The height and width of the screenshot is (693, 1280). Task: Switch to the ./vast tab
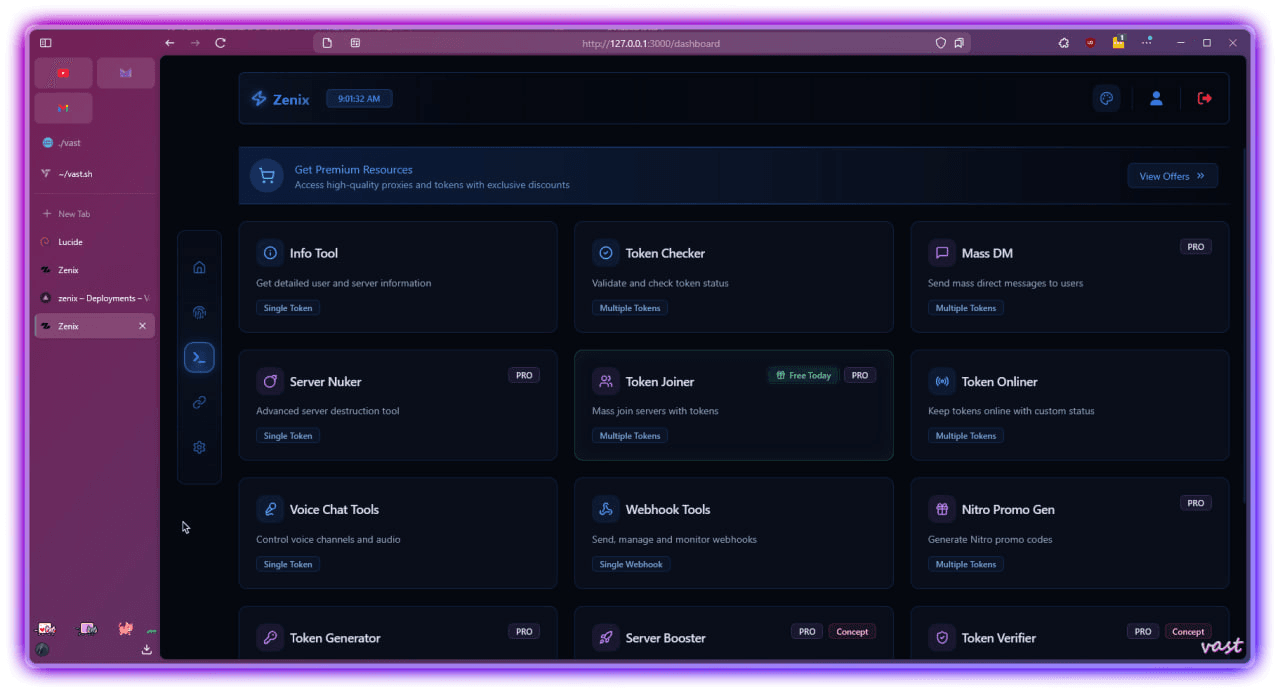click(94, 143)
